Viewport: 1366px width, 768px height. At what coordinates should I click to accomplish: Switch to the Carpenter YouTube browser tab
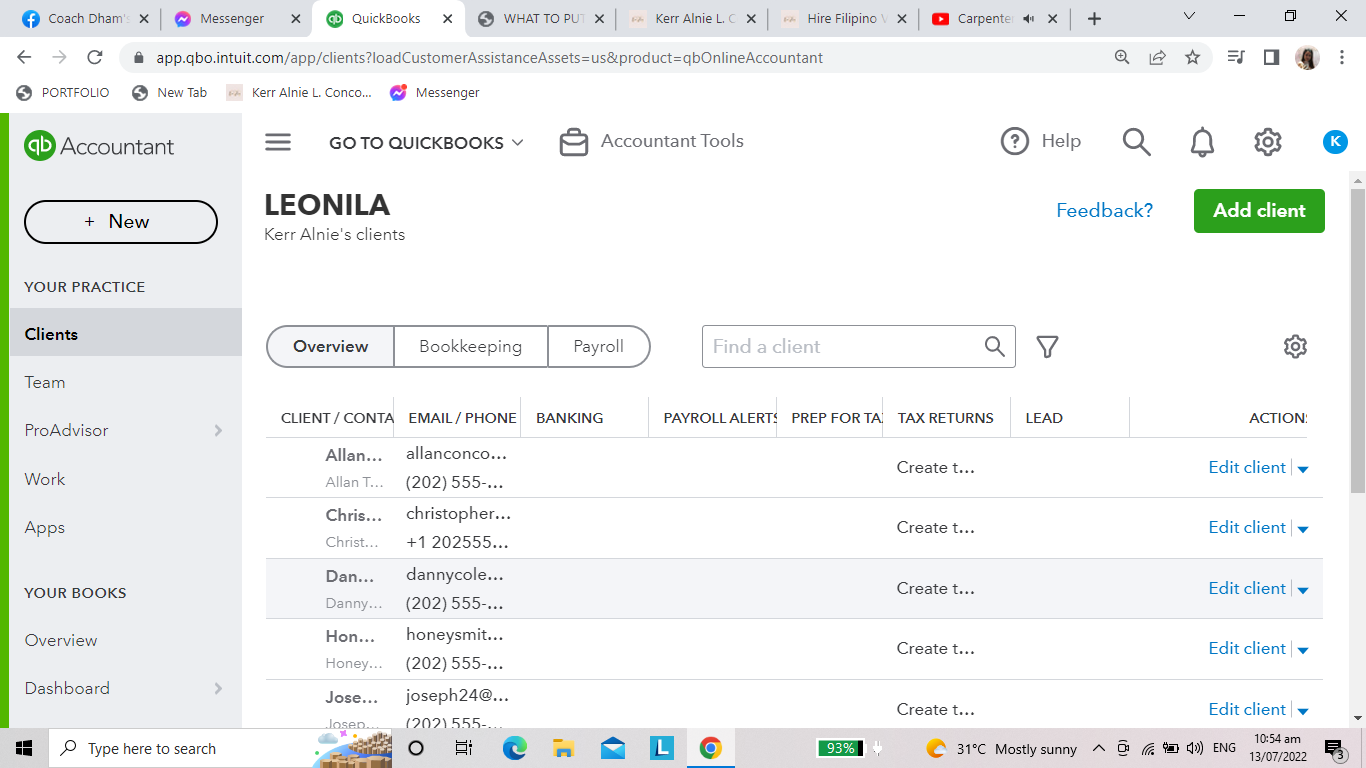coord(994,19)
